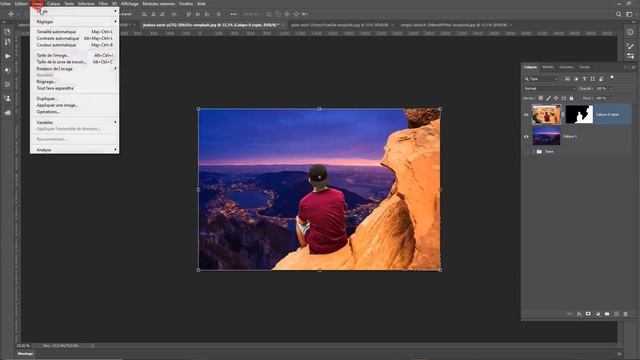Toggle lock image pixels brush icon
The height and width of the screenshot is (360, 640).
coord(549,98)
